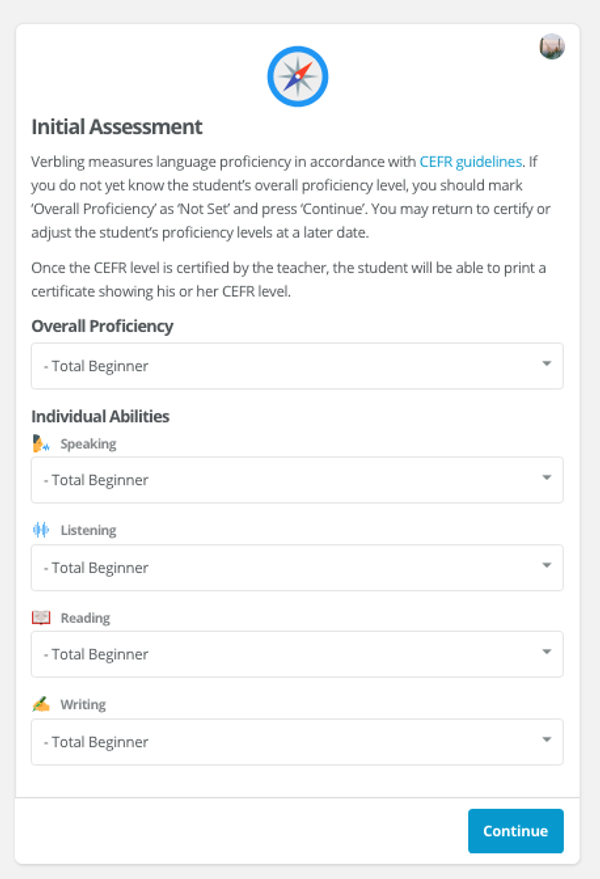Image resolution: width=600 pixels, height=879 pixels.
Task: Expand the Listening level dropdown
Action: pos(297,567)
